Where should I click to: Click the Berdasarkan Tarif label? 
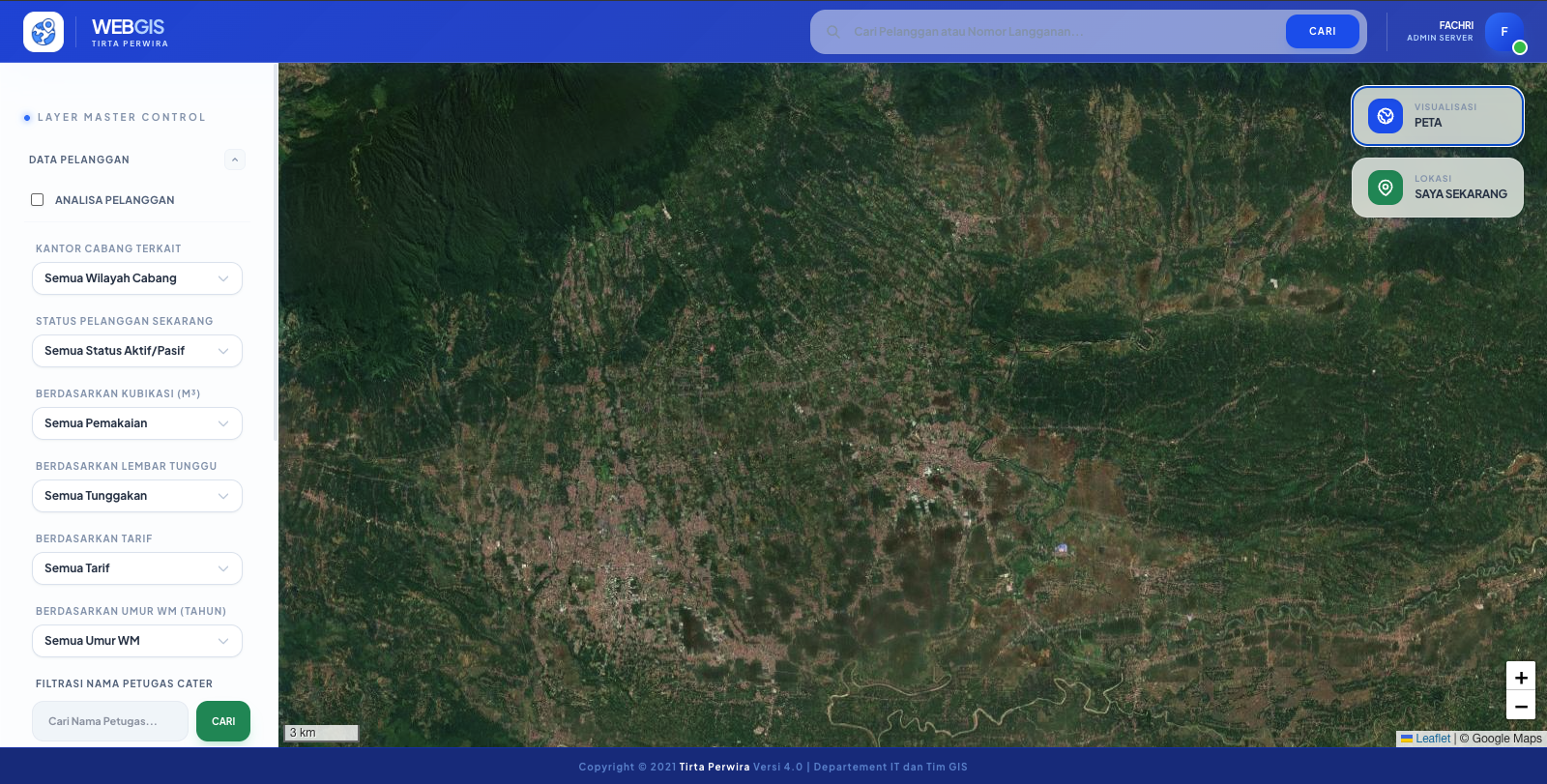click(94, 539)
